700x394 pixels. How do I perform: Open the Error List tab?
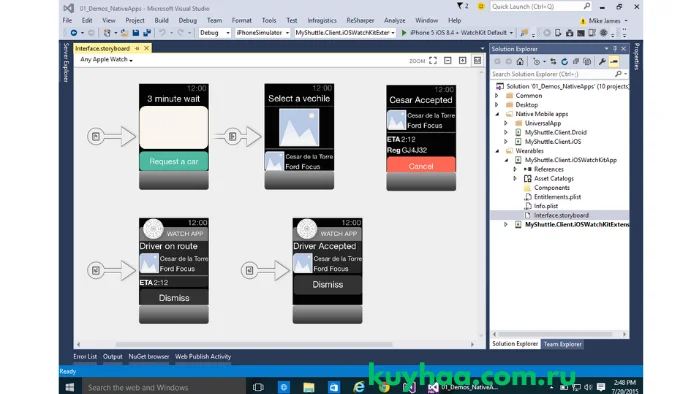click(x=85, y=357)
